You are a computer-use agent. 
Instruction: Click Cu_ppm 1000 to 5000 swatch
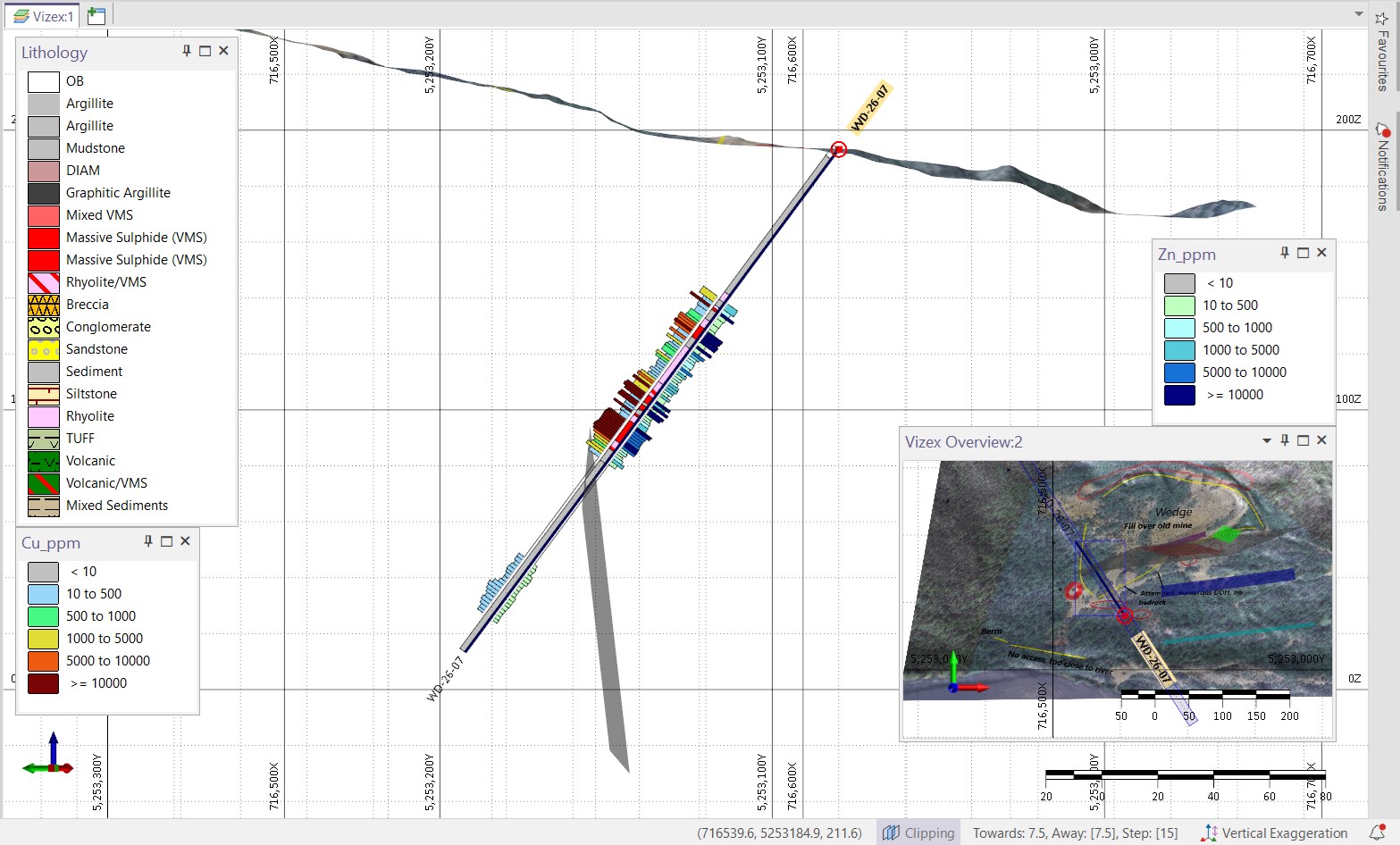tap(44, 639)
